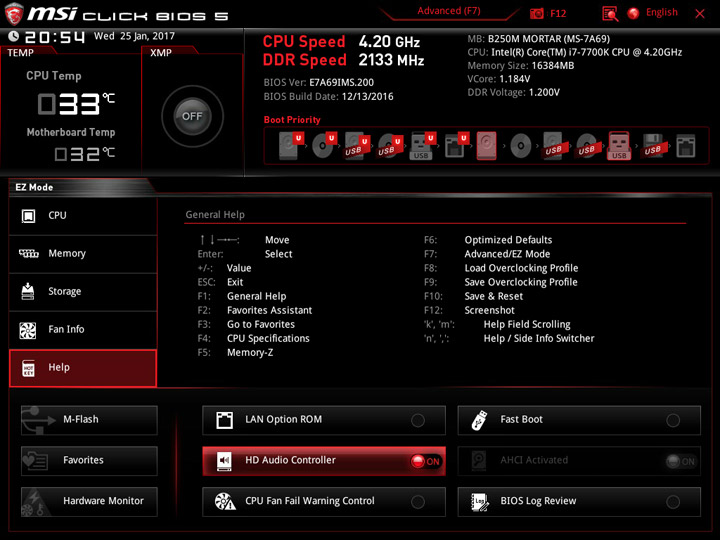Turn off HD Audio Controller ON switch

pyautogui.click(x=426, y=461)
